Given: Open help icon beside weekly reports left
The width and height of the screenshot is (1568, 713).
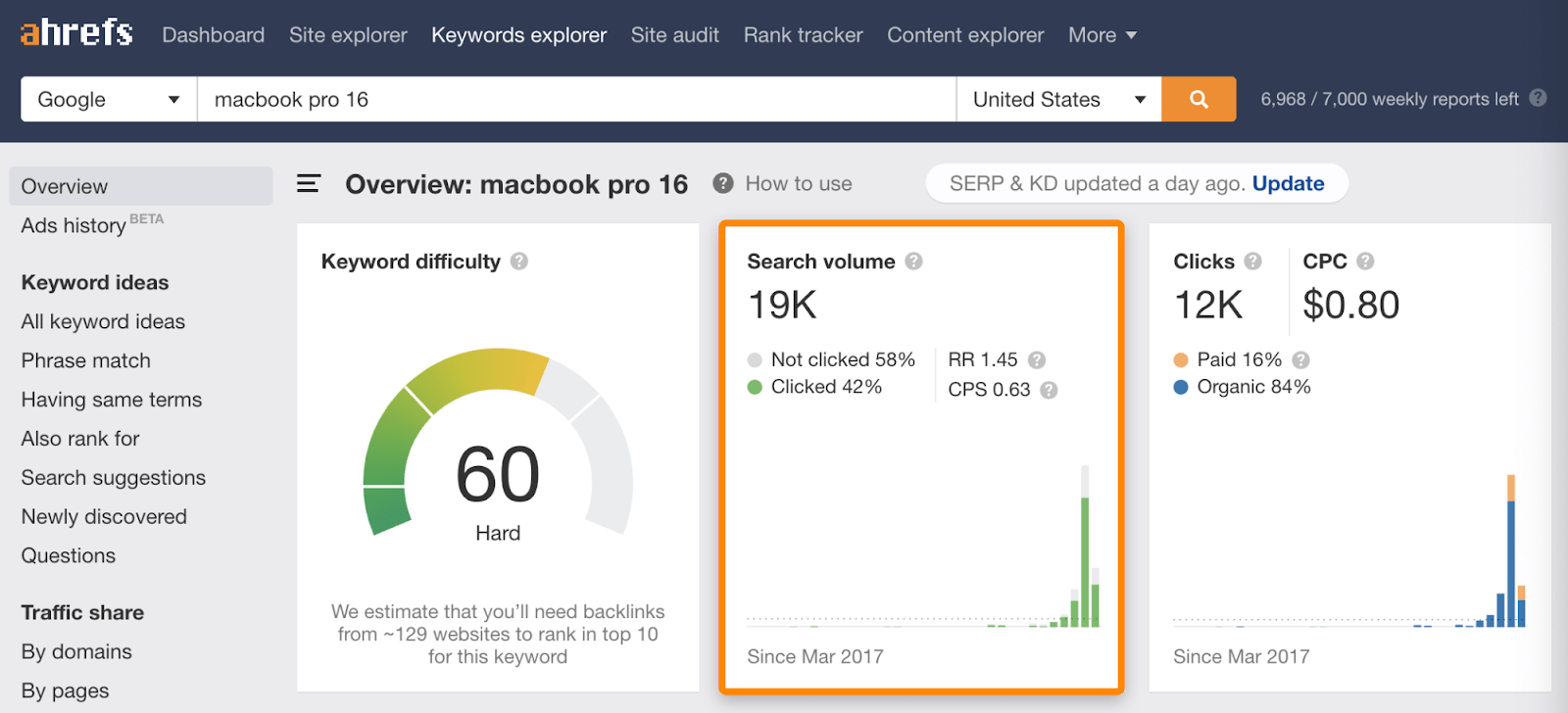Looking at the screenshot, I should [1538, 98].
